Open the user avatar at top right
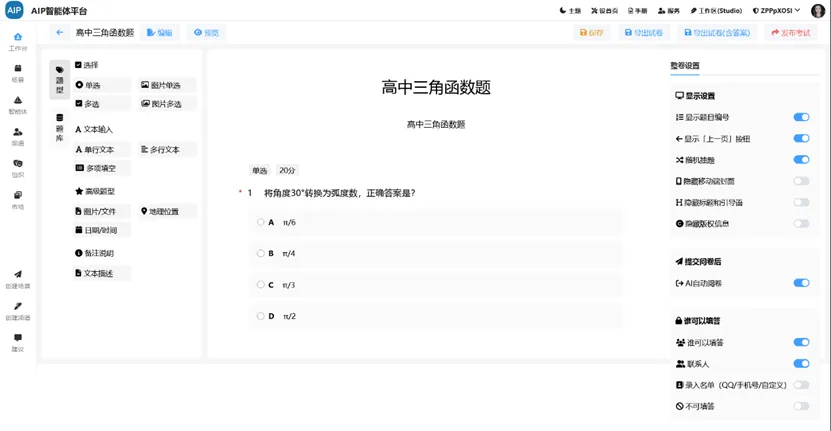This screenshot has height=431, width=831. pos(818,11)
